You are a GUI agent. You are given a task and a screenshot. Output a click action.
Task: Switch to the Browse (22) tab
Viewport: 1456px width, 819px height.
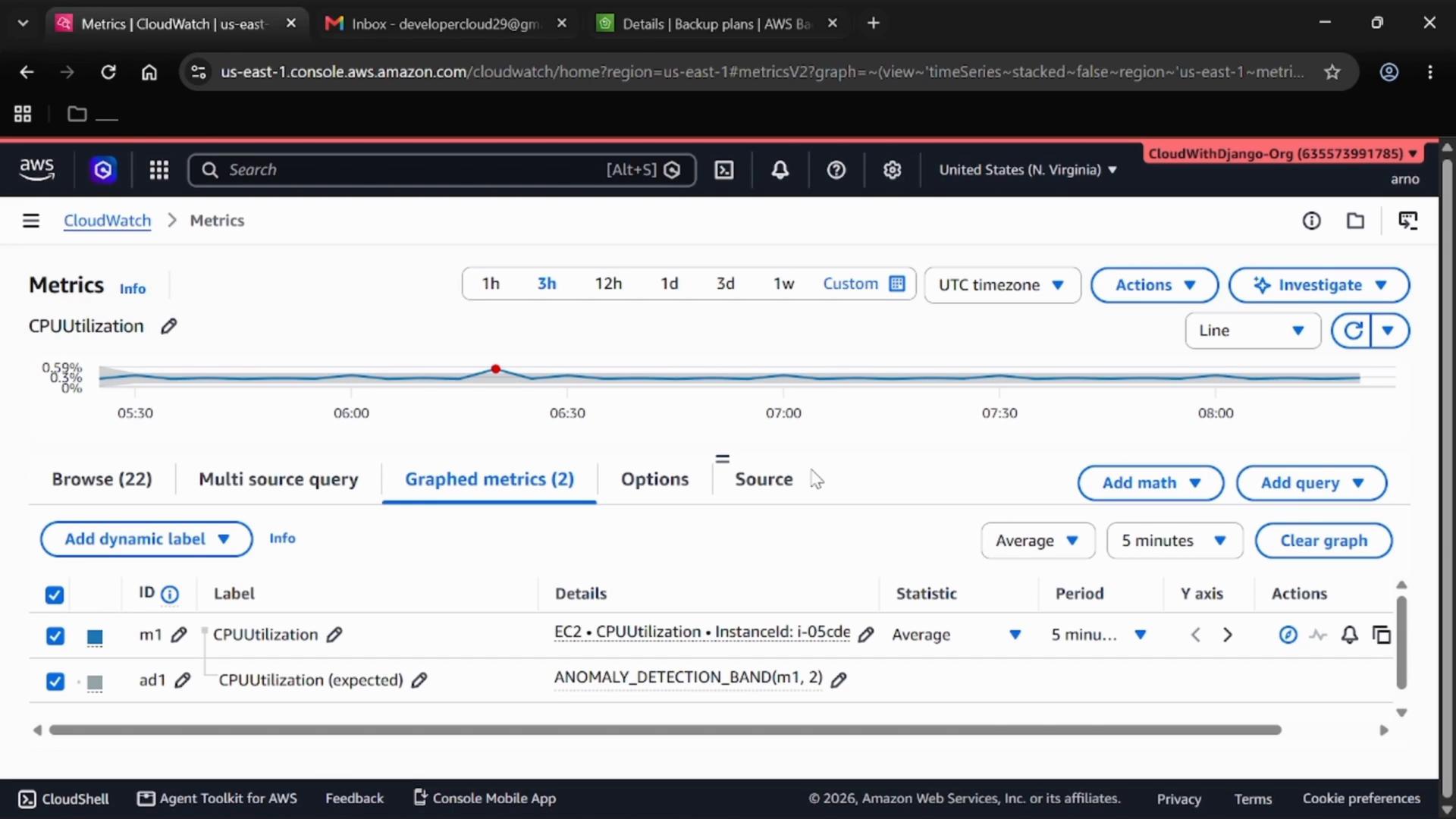[x=102, y=479]
